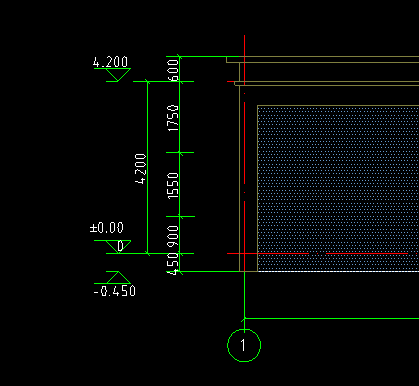Select the inverted elevation marker above -0.450
The width and height of the screenshot is (419, 386).
click(x=118, y=277)
